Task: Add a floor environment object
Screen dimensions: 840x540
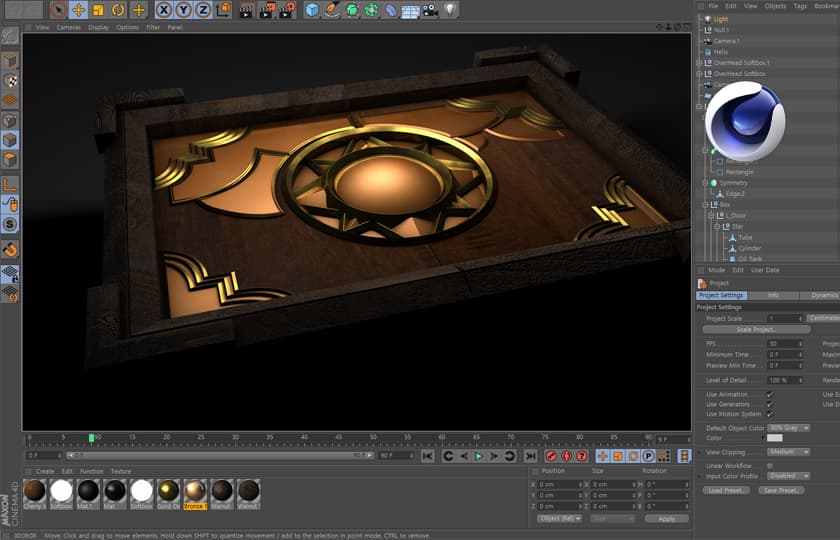Action: 410,11
